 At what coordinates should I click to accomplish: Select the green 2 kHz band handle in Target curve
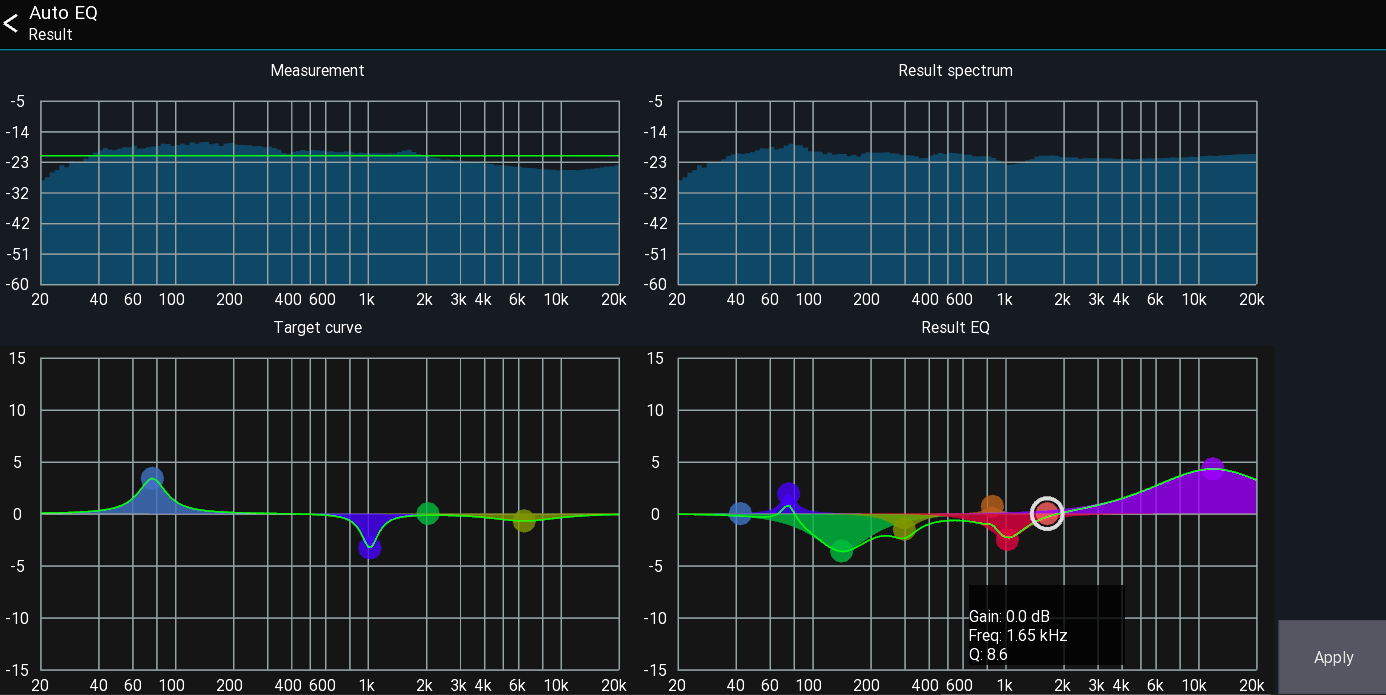[428, 513]
